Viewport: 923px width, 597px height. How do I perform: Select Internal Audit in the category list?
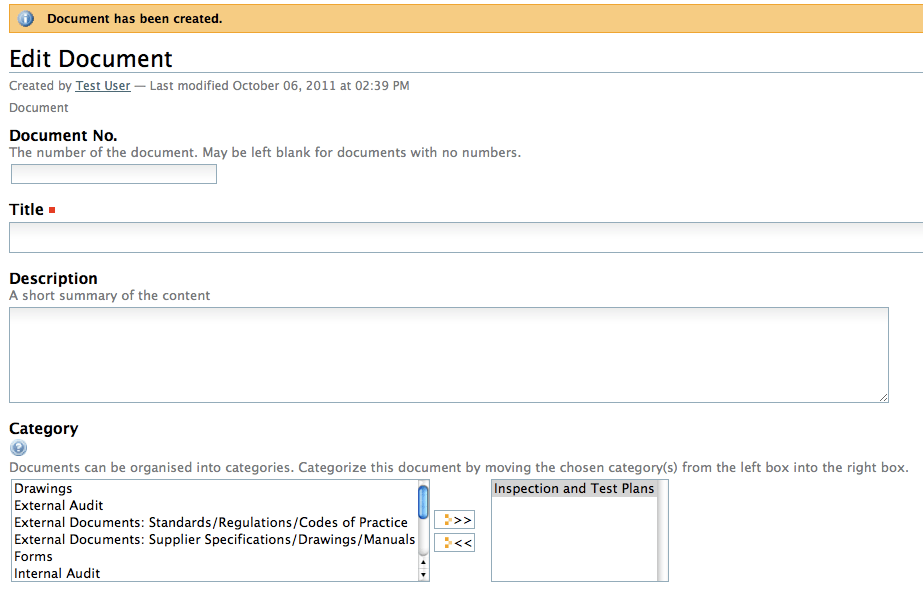pos(215,573)
